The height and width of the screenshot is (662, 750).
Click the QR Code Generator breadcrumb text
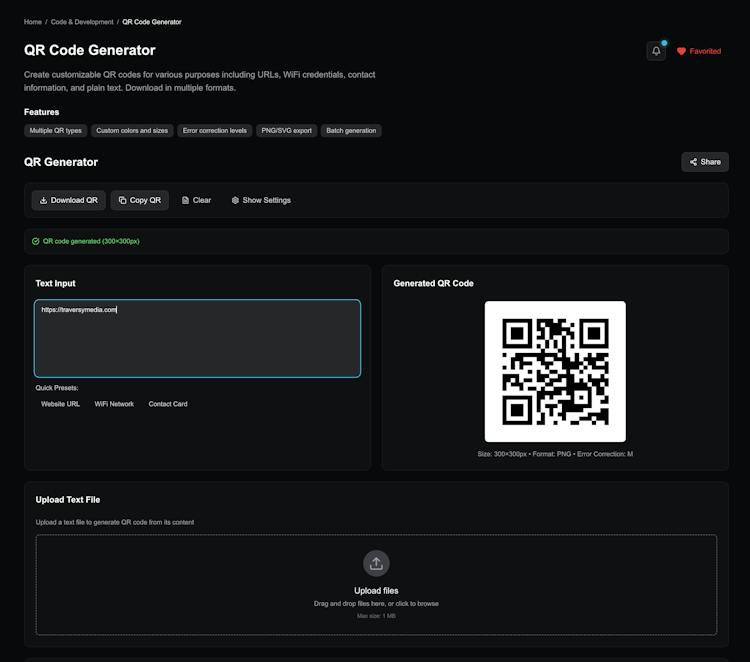point(152,22)
